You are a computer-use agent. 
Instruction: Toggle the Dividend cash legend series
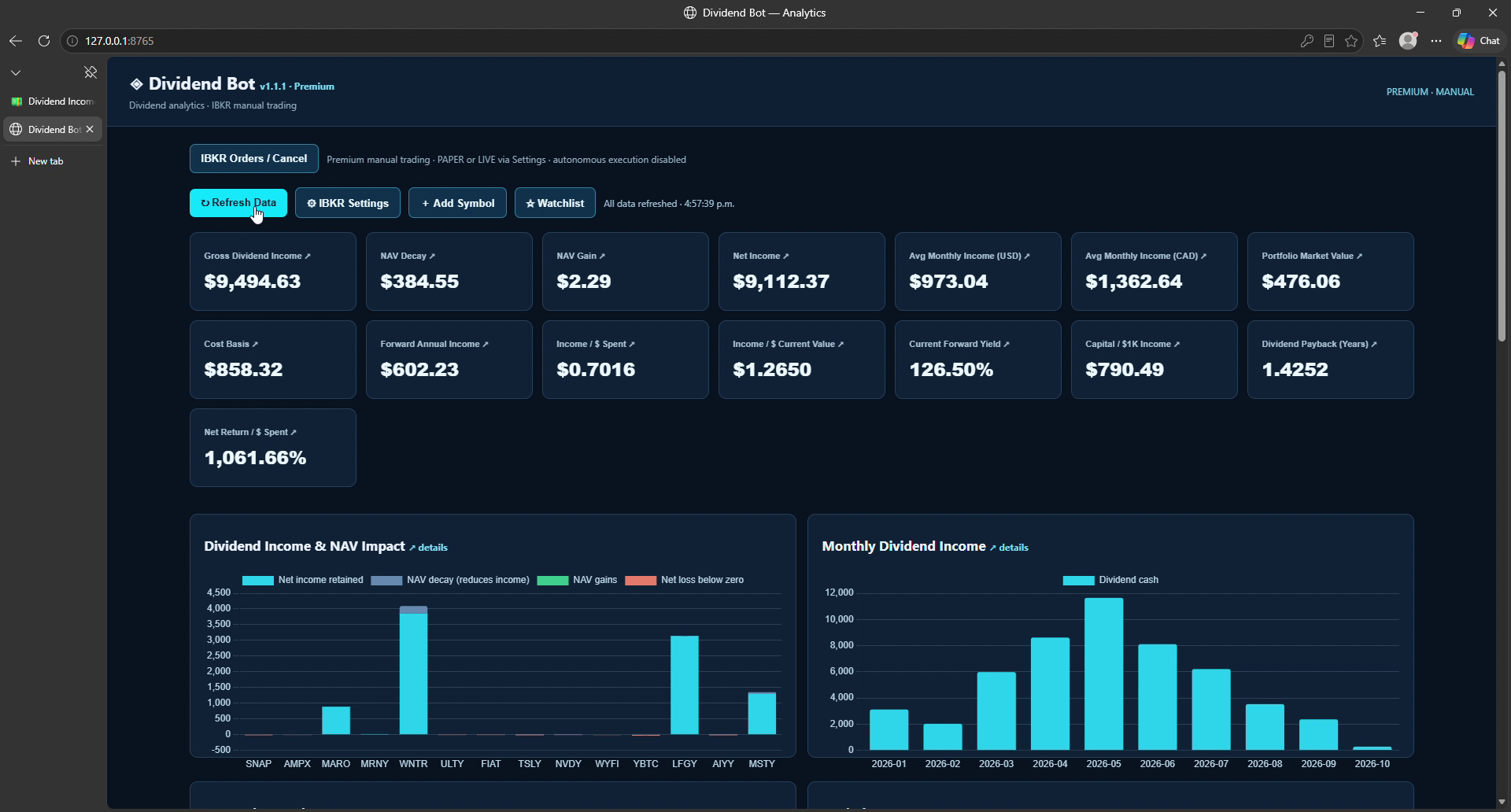pos(1110,580)
